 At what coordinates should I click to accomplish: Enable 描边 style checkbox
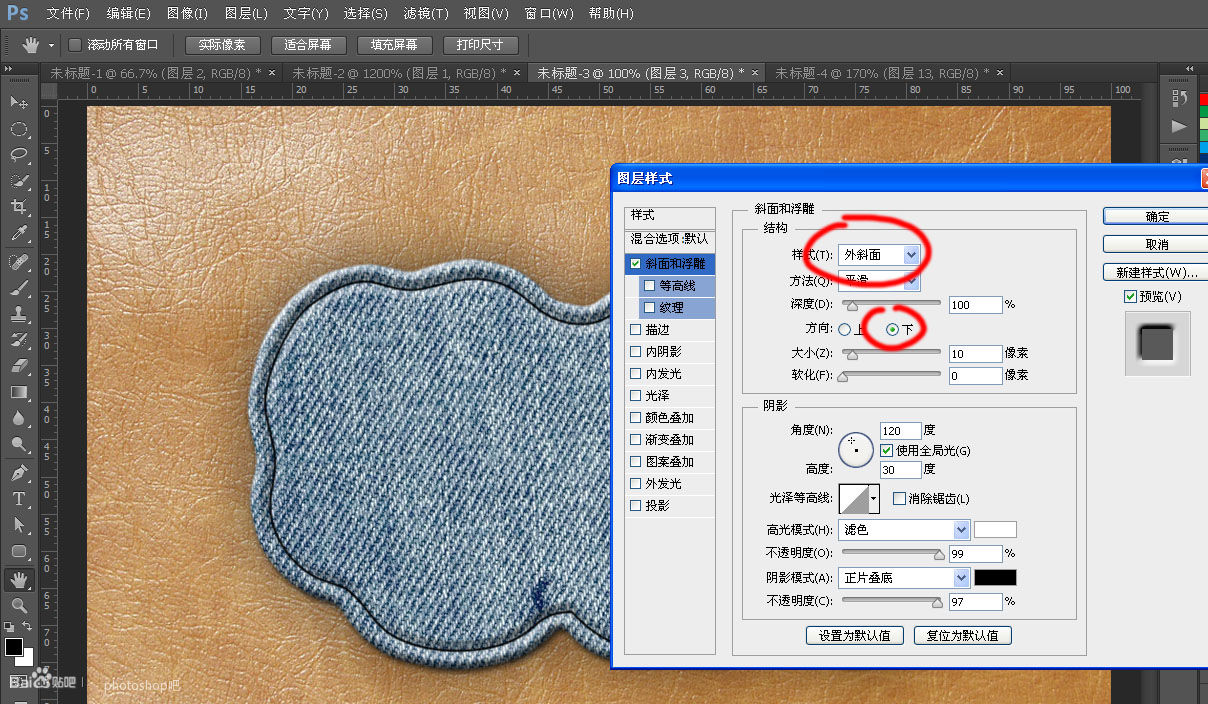click(x=635, y=330)
